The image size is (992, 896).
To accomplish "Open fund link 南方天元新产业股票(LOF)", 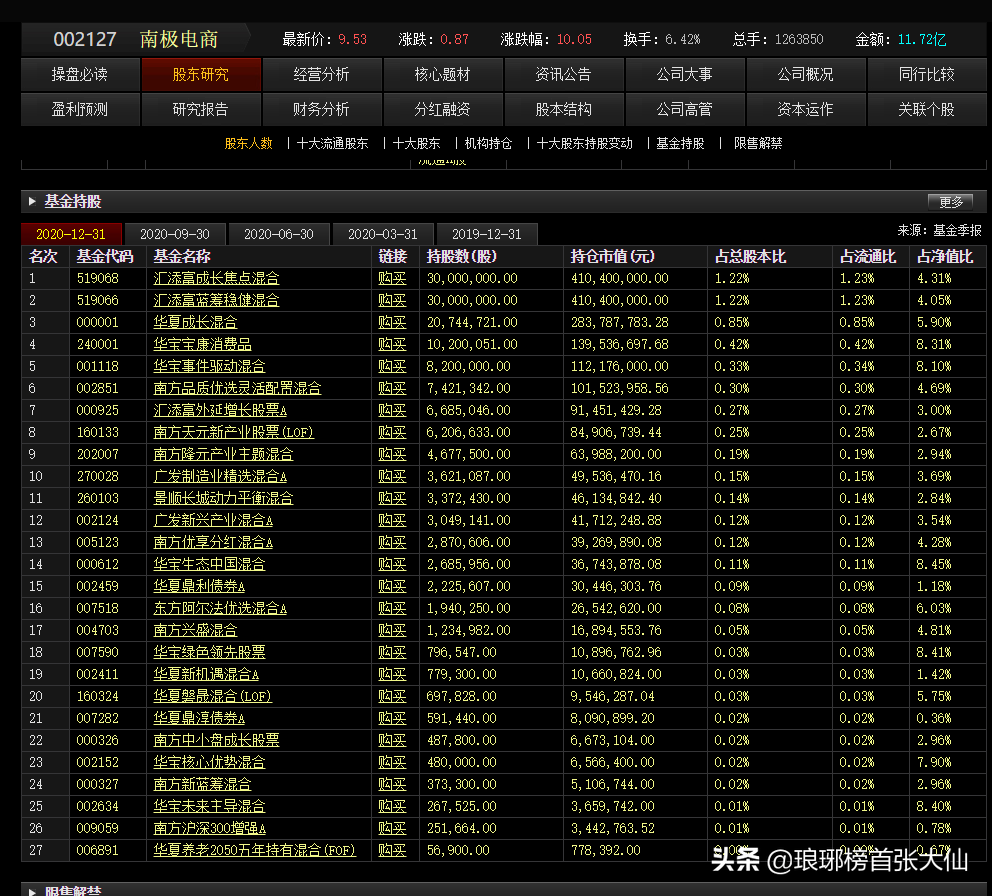I will click(233, 432).
